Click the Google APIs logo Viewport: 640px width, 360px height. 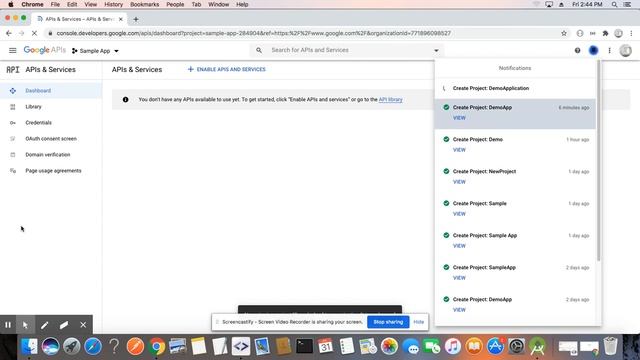44,50
